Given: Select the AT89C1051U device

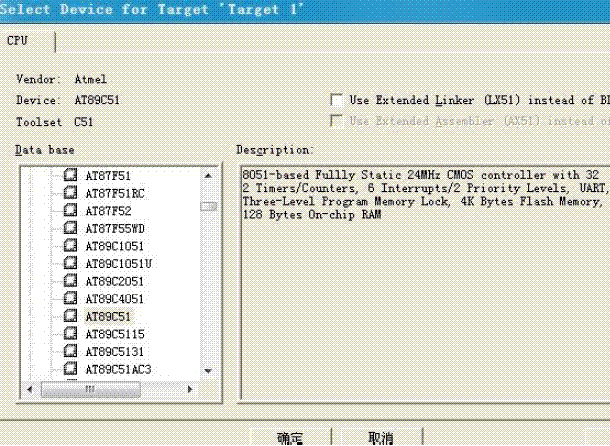Looking at the screenshot, I should (x=118, y=264).
